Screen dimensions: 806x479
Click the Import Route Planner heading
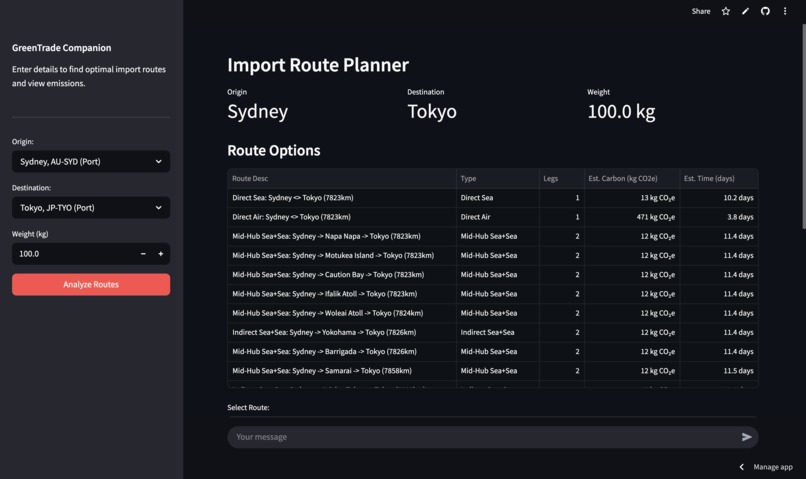pos(318,65)
